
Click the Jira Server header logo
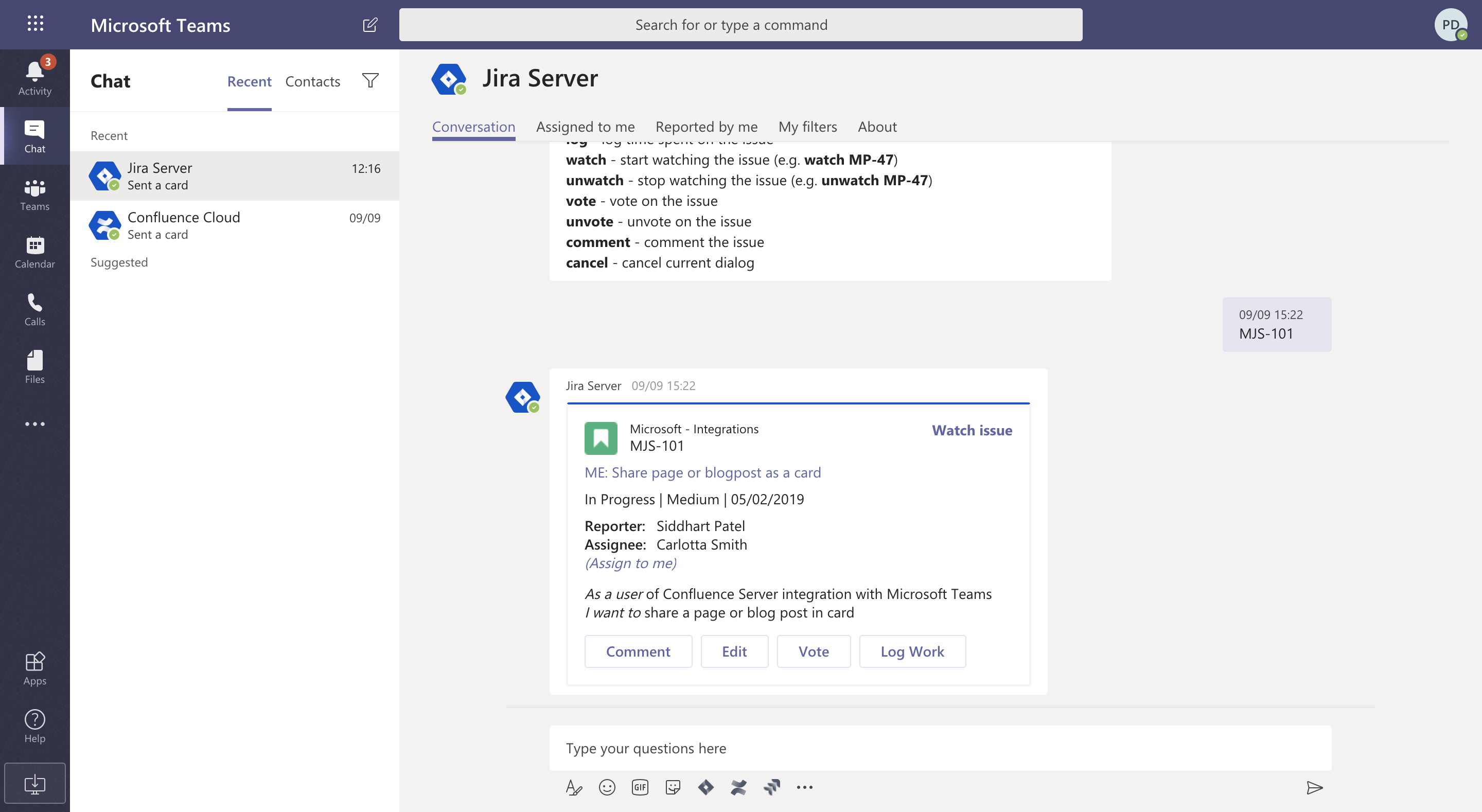coord(449,79)
